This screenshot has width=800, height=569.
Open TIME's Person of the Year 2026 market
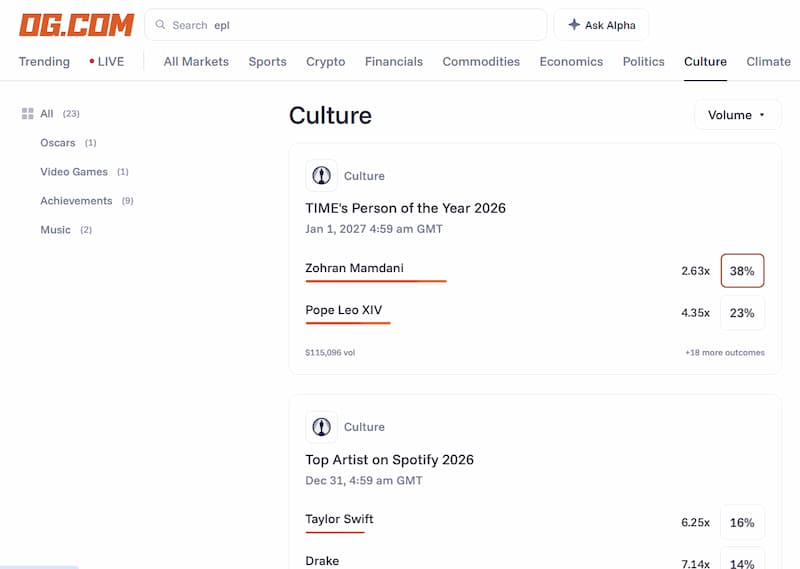pyautogui.click(x=406, y=208)
